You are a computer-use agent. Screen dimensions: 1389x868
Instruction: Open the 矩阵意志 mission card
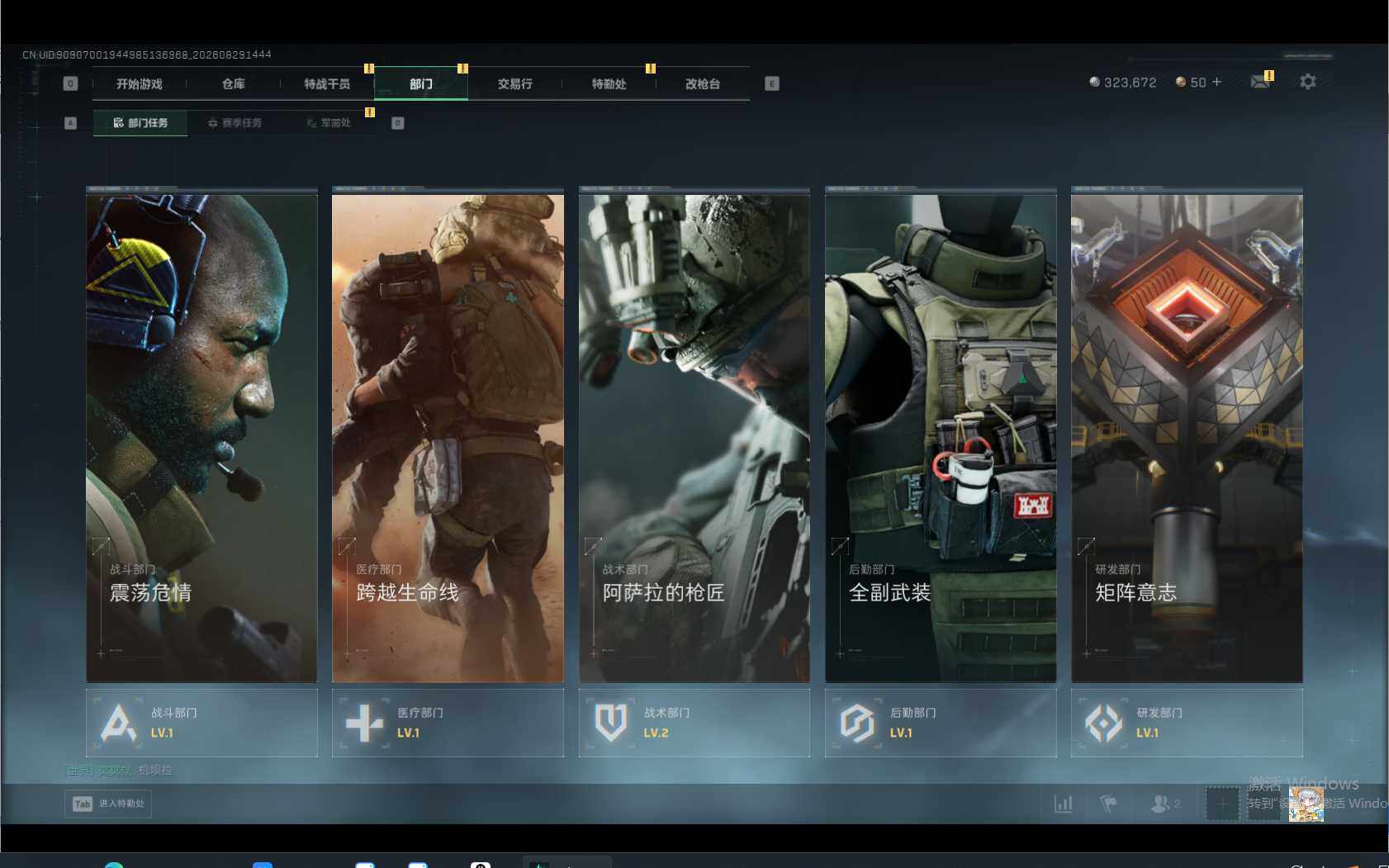pyautogui.click(x=1187, y=438)
